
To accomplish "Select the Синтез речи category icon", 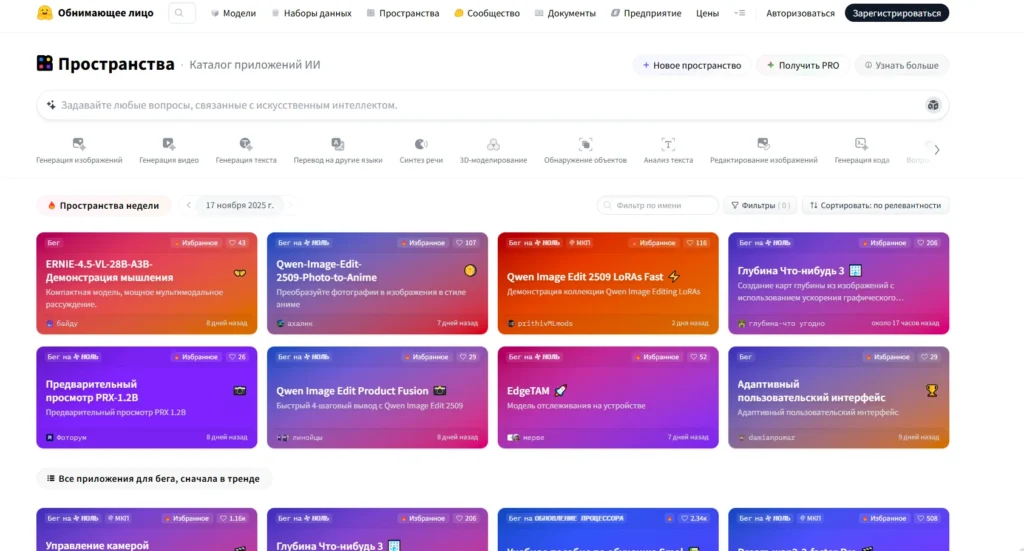I will (421, 144).
